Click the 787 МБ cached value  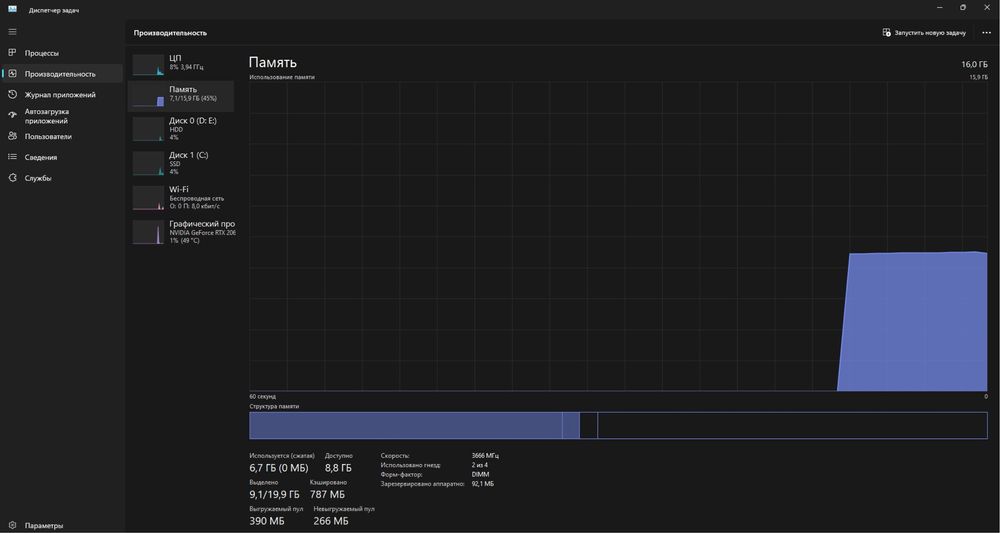tap(327, 494)
